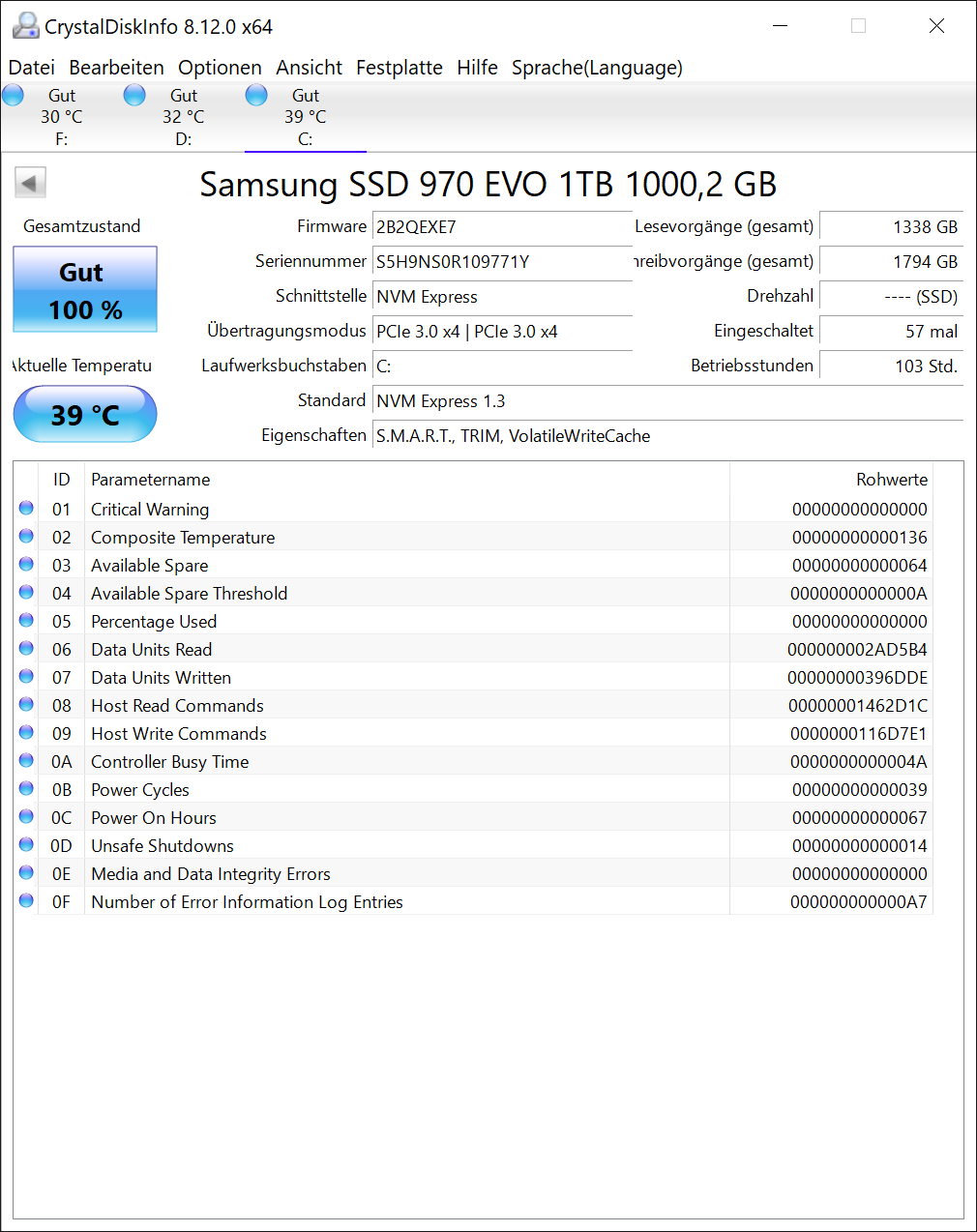Open the Festplatte menu
The image size is (977, 1232).
click(x=399, y=68)
